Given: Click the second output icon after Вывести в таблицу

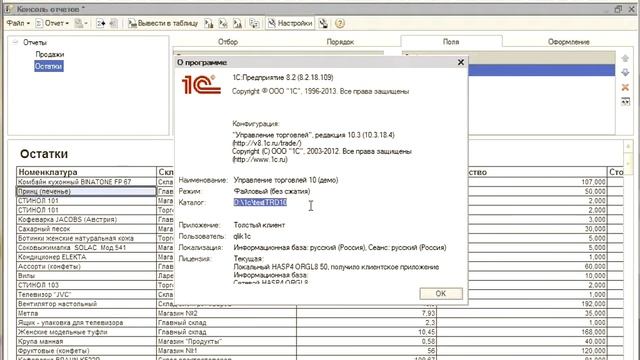Looking at the screenshot, I should pos(223,23).
